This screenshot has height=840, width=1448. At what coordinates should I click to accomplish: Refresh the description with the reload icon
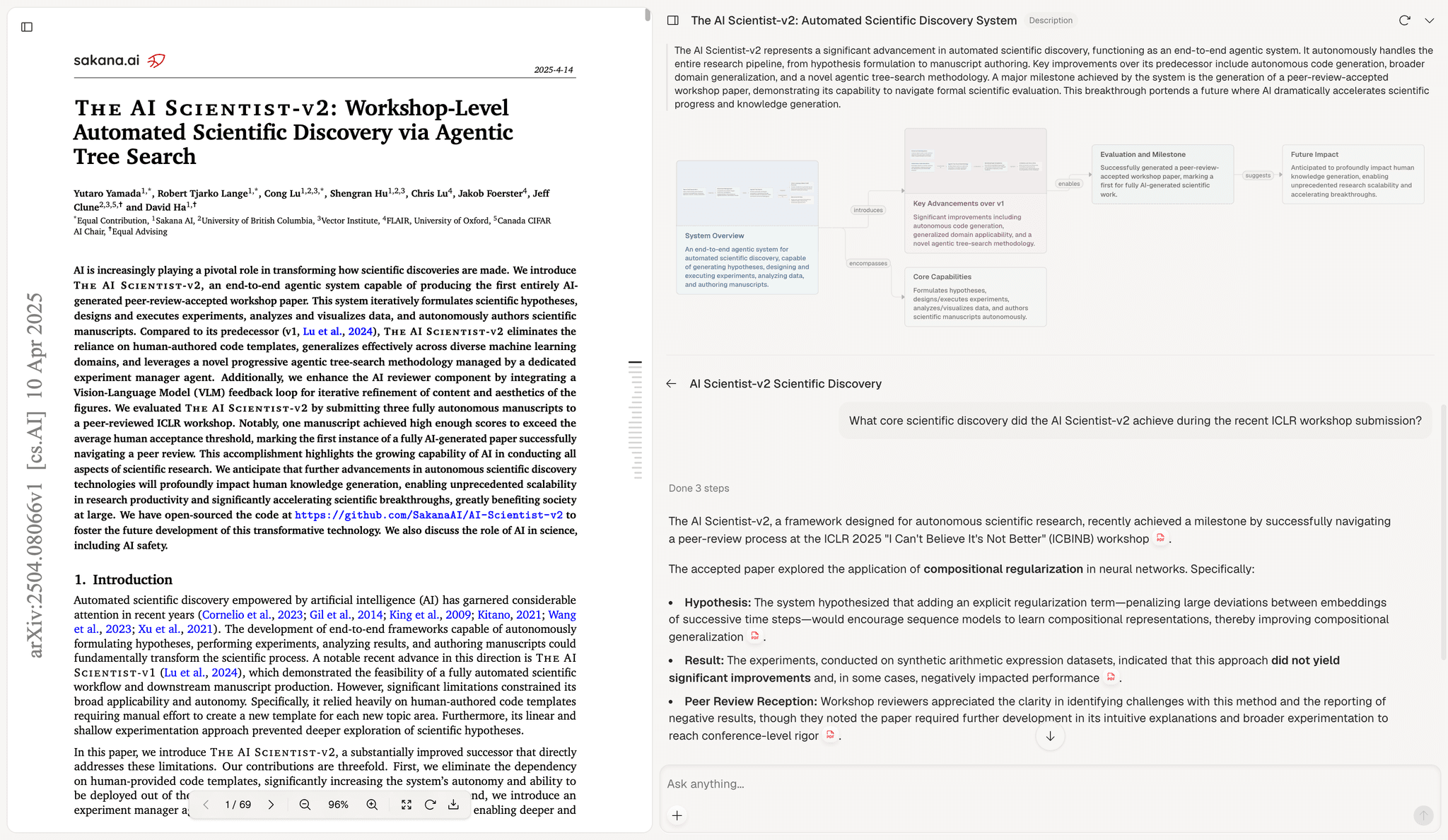[1404, 21]
